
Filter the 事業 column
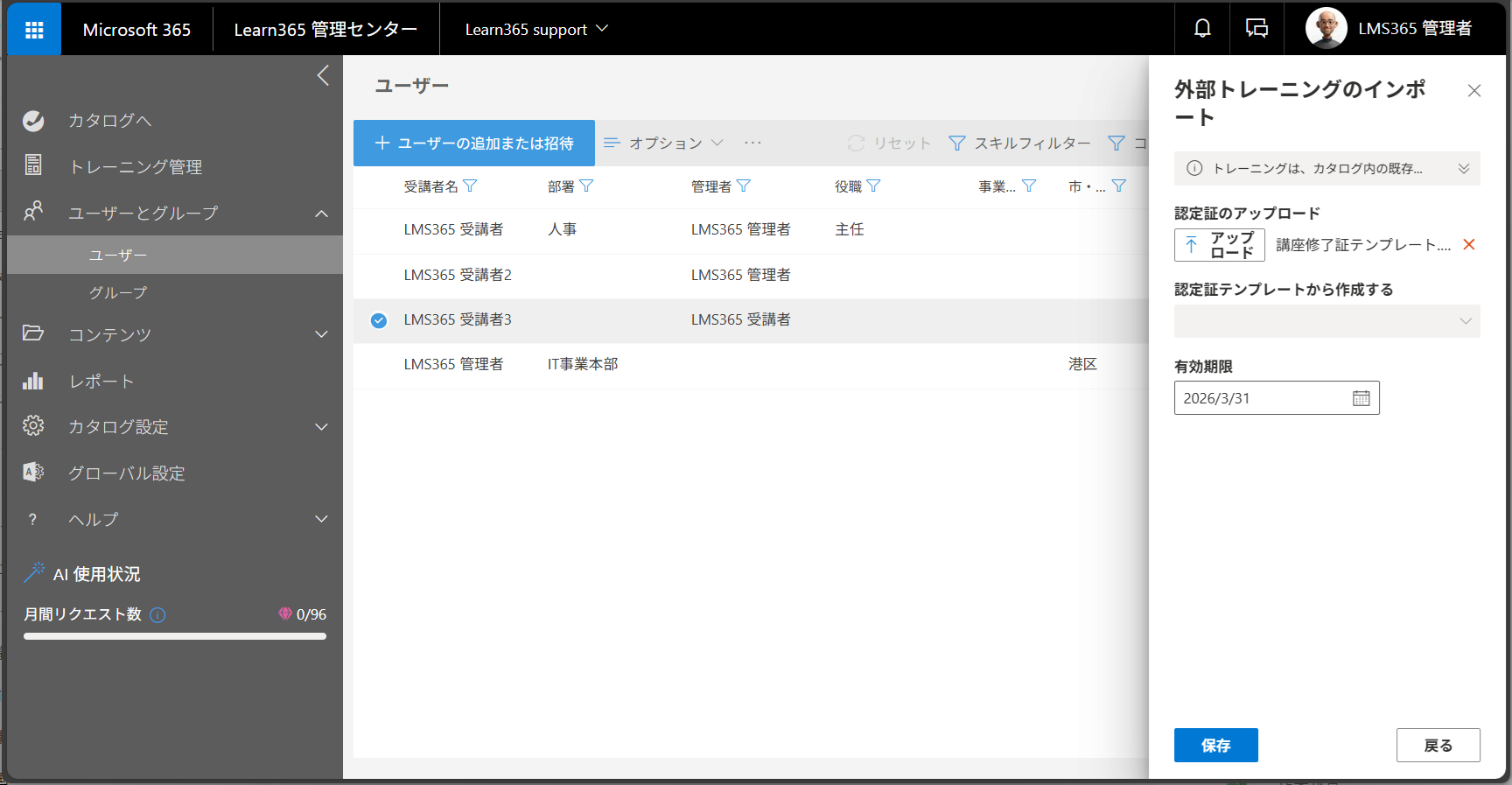pyautogui.click(x=1029, y=186)
